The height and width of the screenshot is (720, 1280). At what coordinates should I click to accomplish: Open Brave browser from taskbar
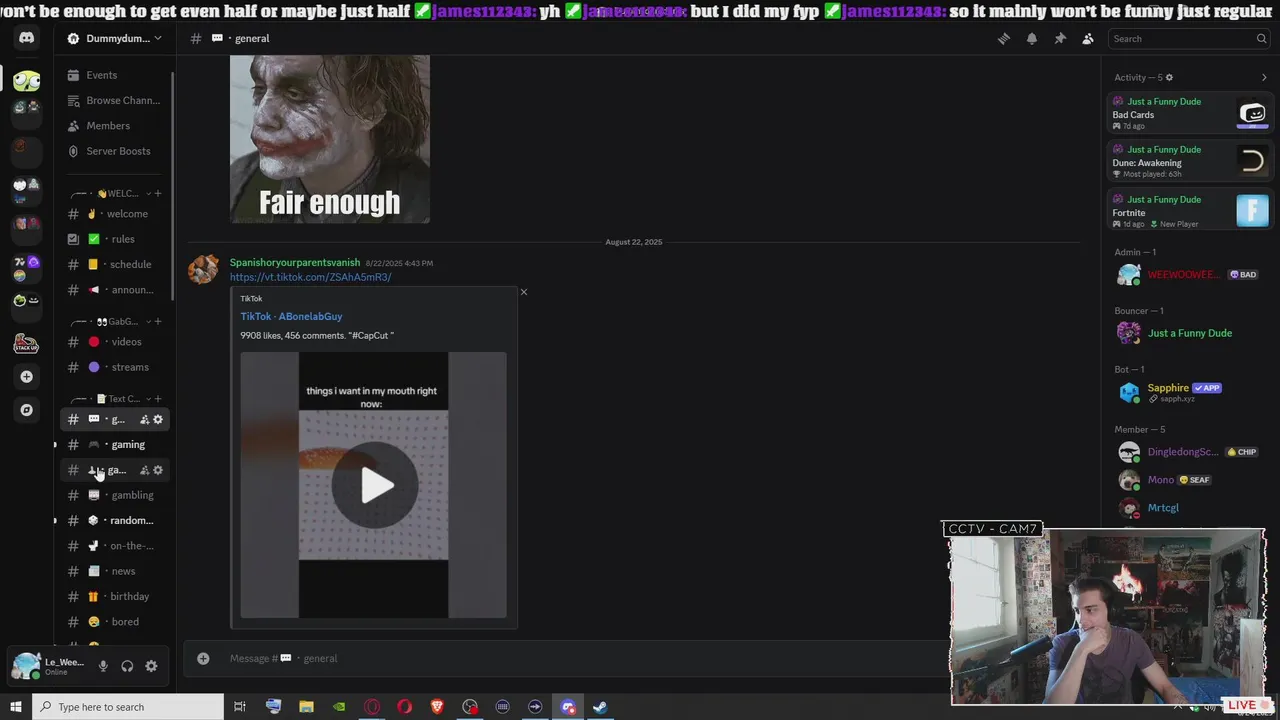click(437, 707)
